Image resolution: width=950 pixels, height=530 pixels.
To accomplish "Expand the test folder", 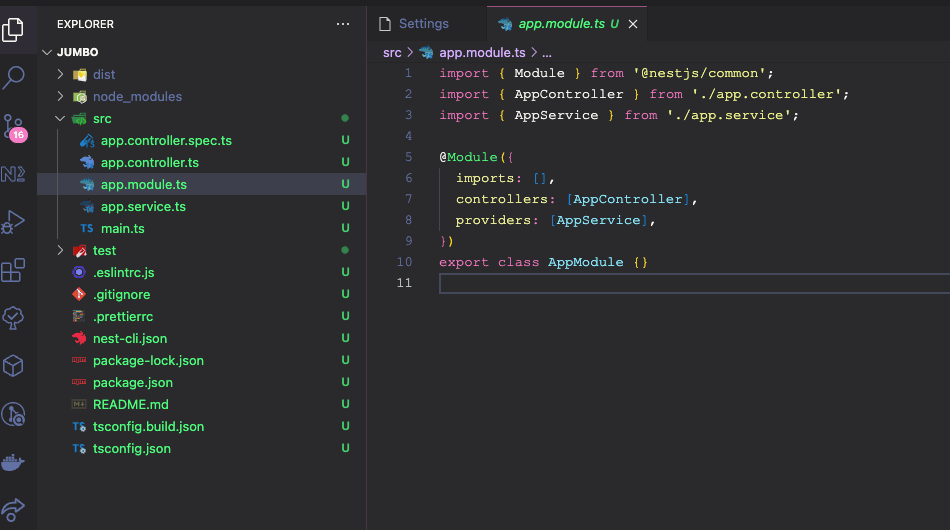I will (104, 251).
